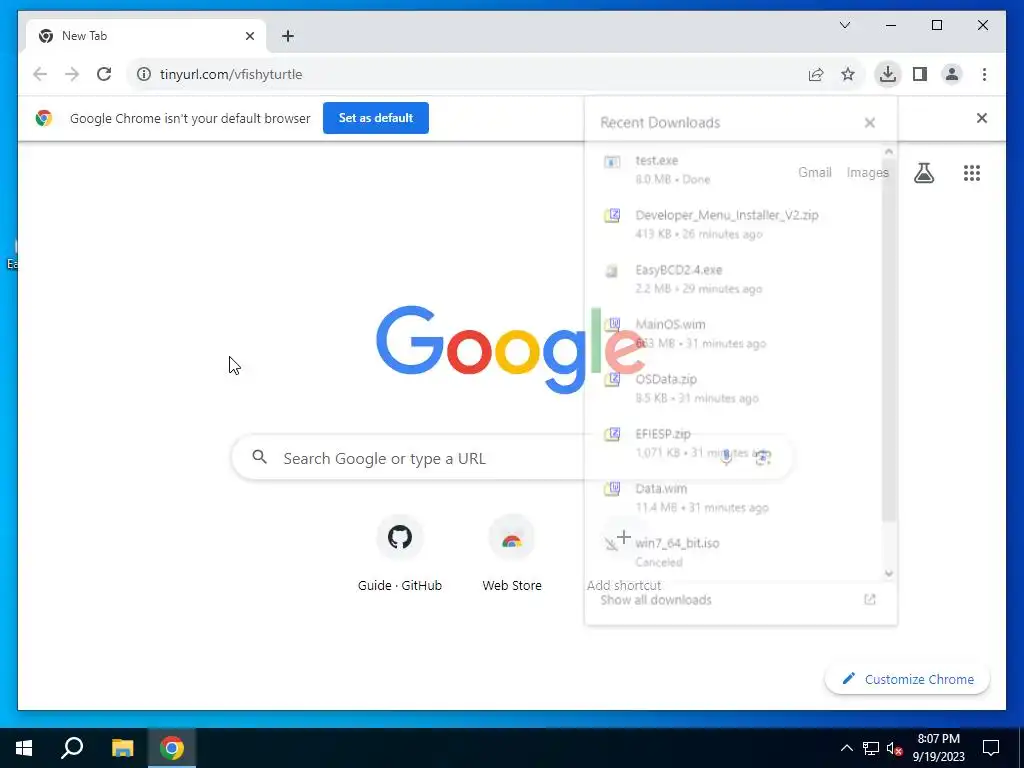Expand the tab search chevron
The height and width of the screenshot is (768, 1024).
[845, 25]
